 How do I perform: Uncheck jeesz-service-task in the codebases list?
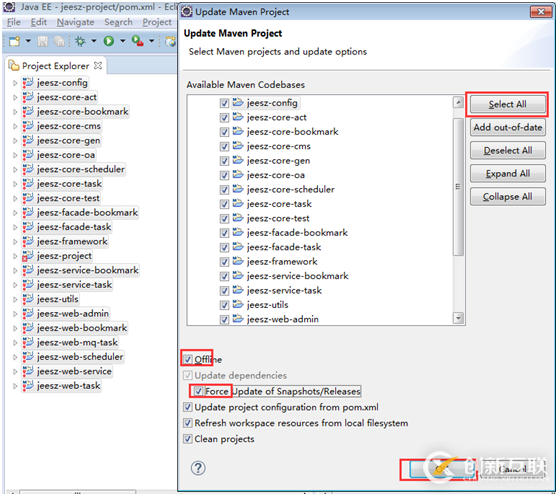[x=224, y=291]
